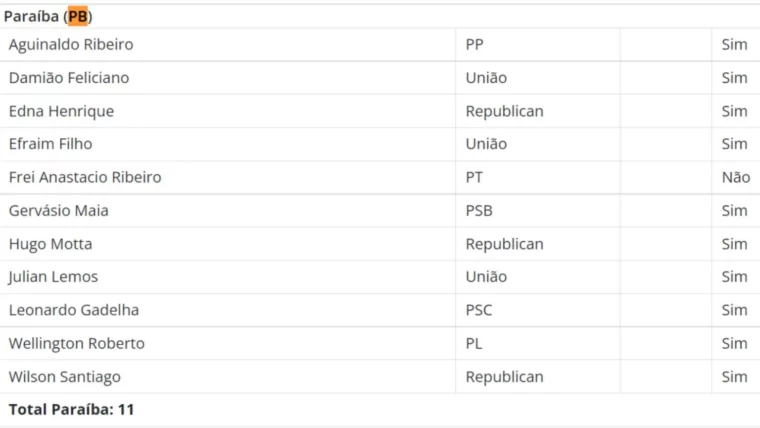Click the PSB party cell
760x428 pixels.
click(479, 211)
